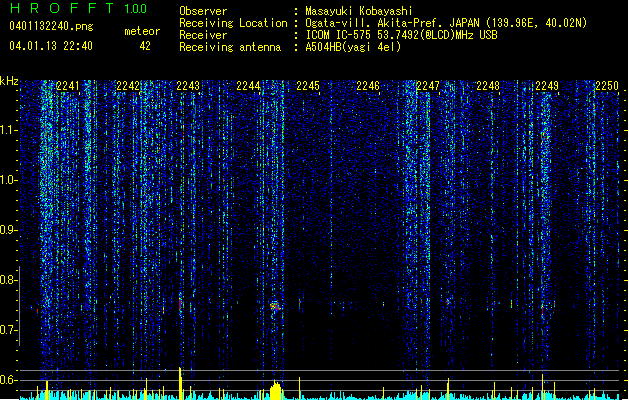The height and width of the screenshot is (400, 629).
Task: Click the 2250 time marker
Action: click(607, 86)
